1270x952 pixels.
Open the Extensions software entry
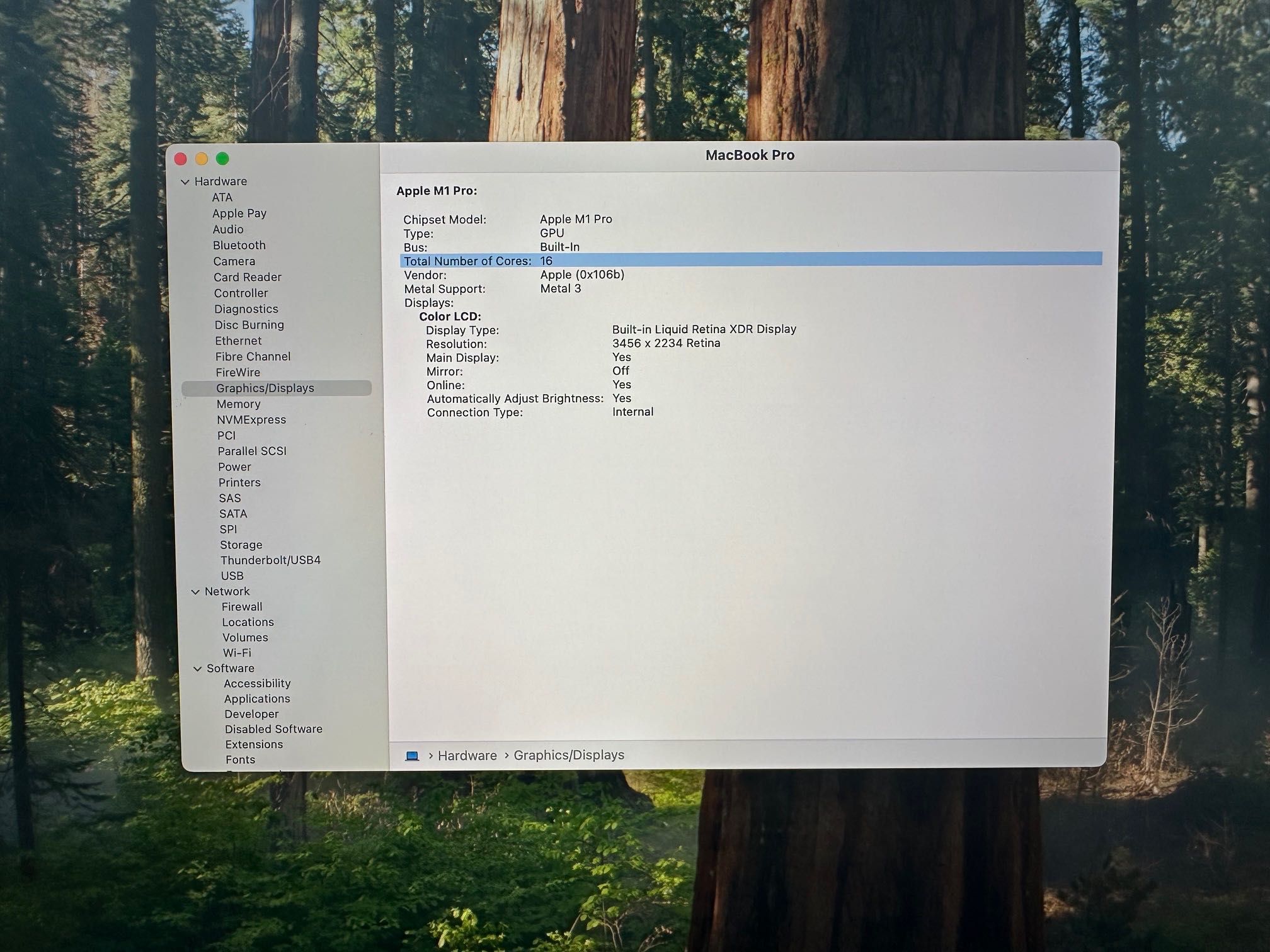255,744
